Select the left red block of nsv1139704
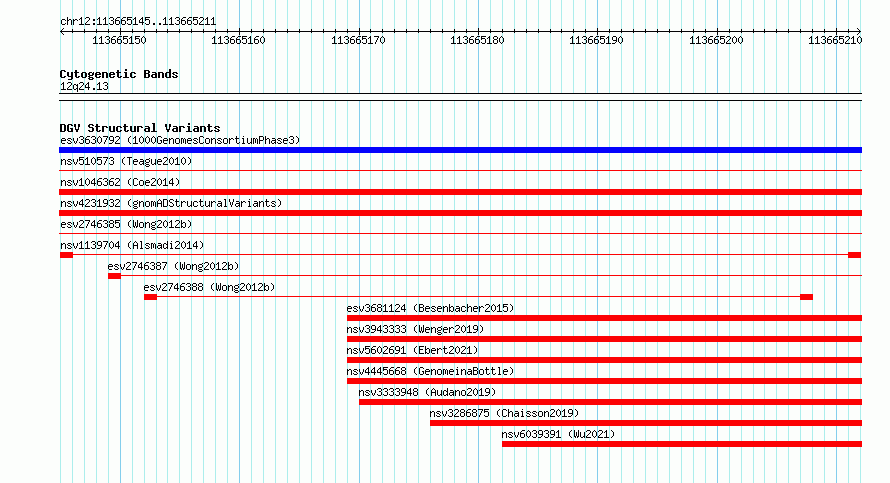 (x=66, y=255)
